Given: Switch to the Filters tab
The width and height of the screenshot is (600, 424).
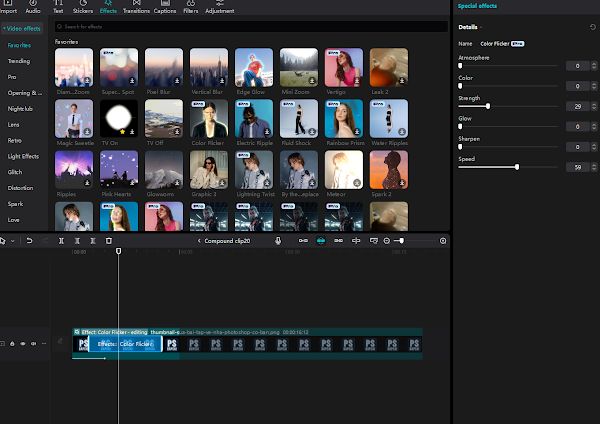Looking at the screenshot, I should click(191, 7).
